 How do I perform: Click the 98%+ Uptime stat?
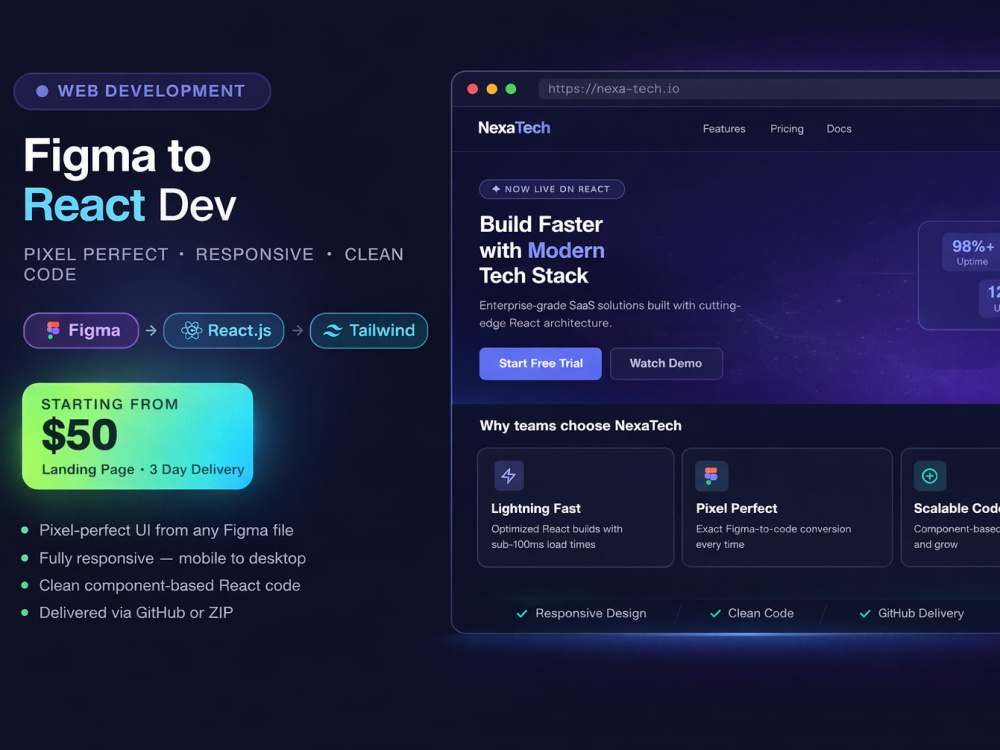972,252
